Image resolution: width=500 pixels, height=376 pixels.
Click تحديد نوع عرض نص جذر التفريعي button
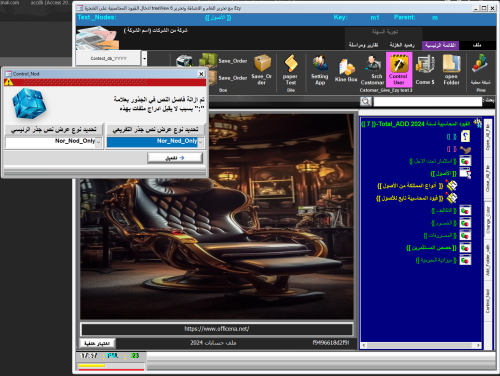click(155, 129)
